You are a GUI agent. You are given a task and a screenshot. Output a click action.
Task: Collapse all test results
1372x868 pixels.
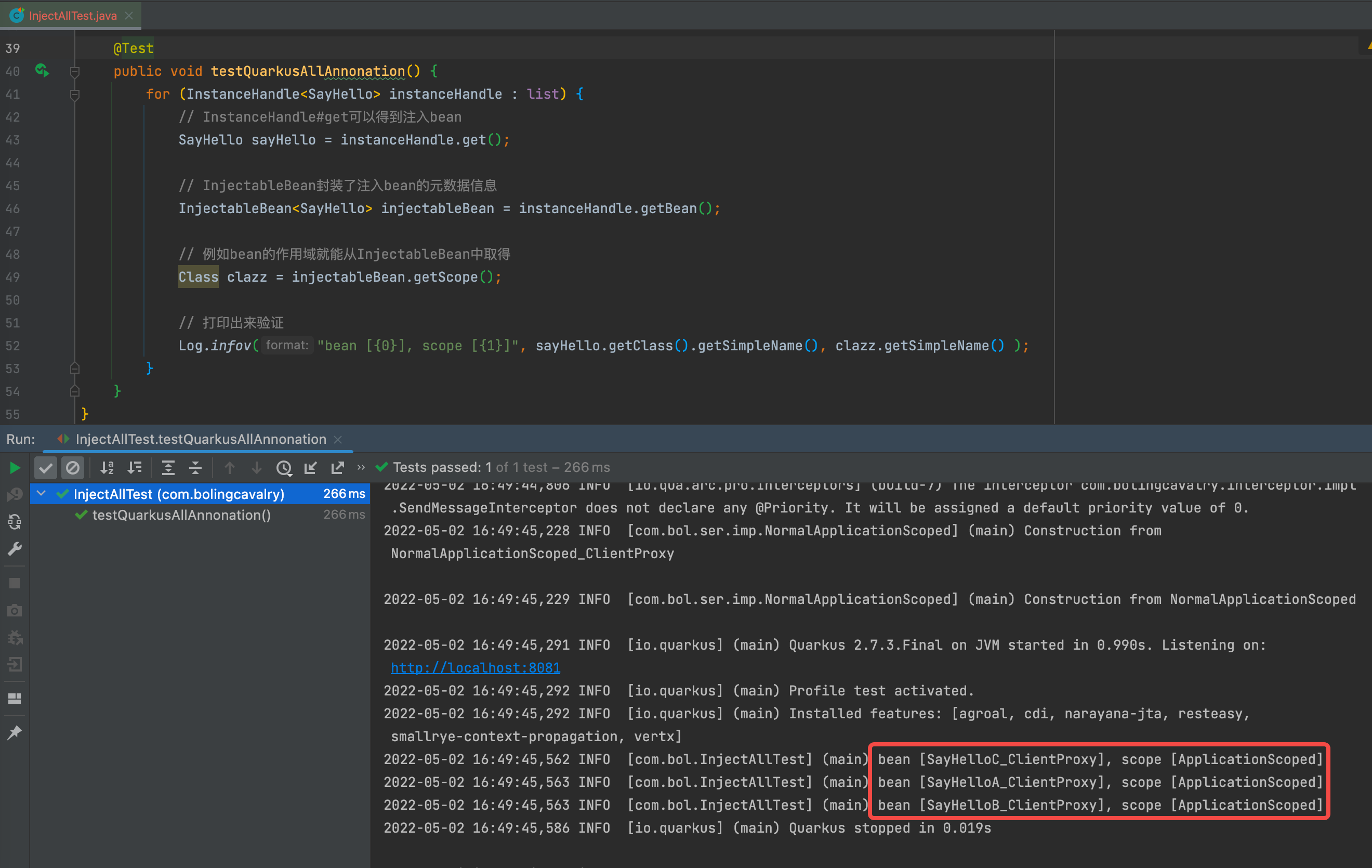[x=195, y=468]
